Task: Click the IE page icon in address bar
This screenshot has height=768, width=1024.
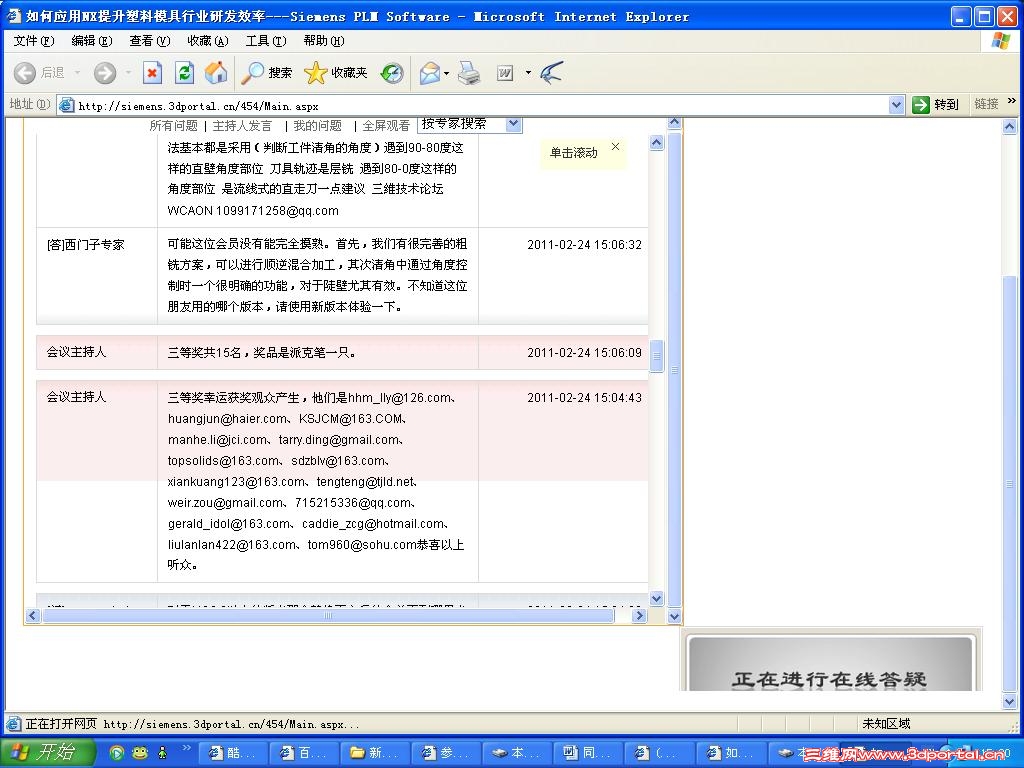Action: [66, 105]
